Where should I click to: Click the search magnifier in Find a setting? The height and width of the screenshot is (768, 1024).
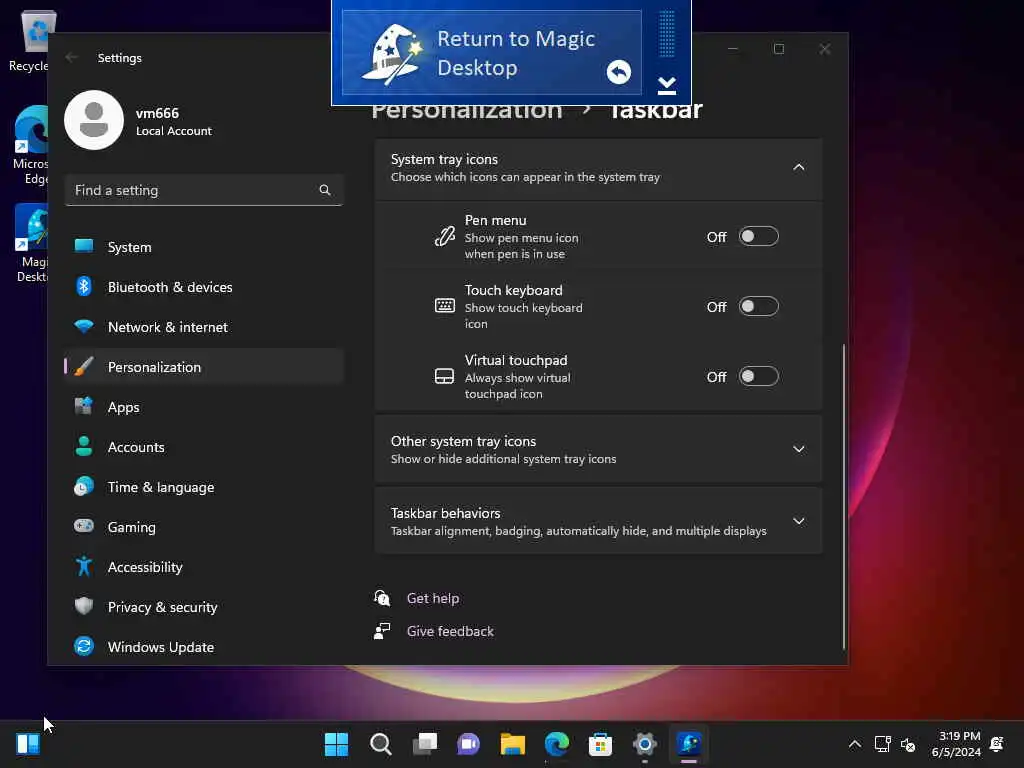point(325,190)
